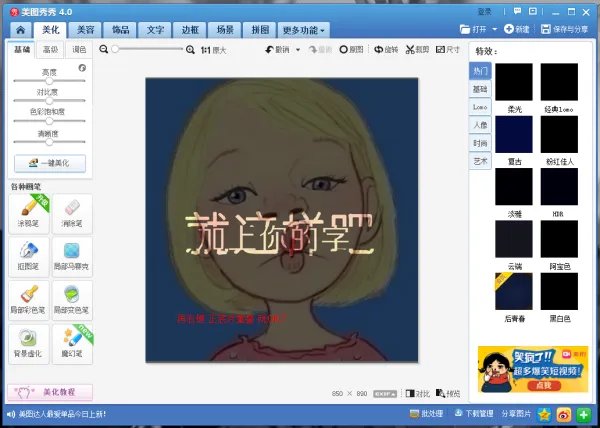Click the zoom out magnifier icon
This screenshot has width=600, height=428.
[103, 49]
